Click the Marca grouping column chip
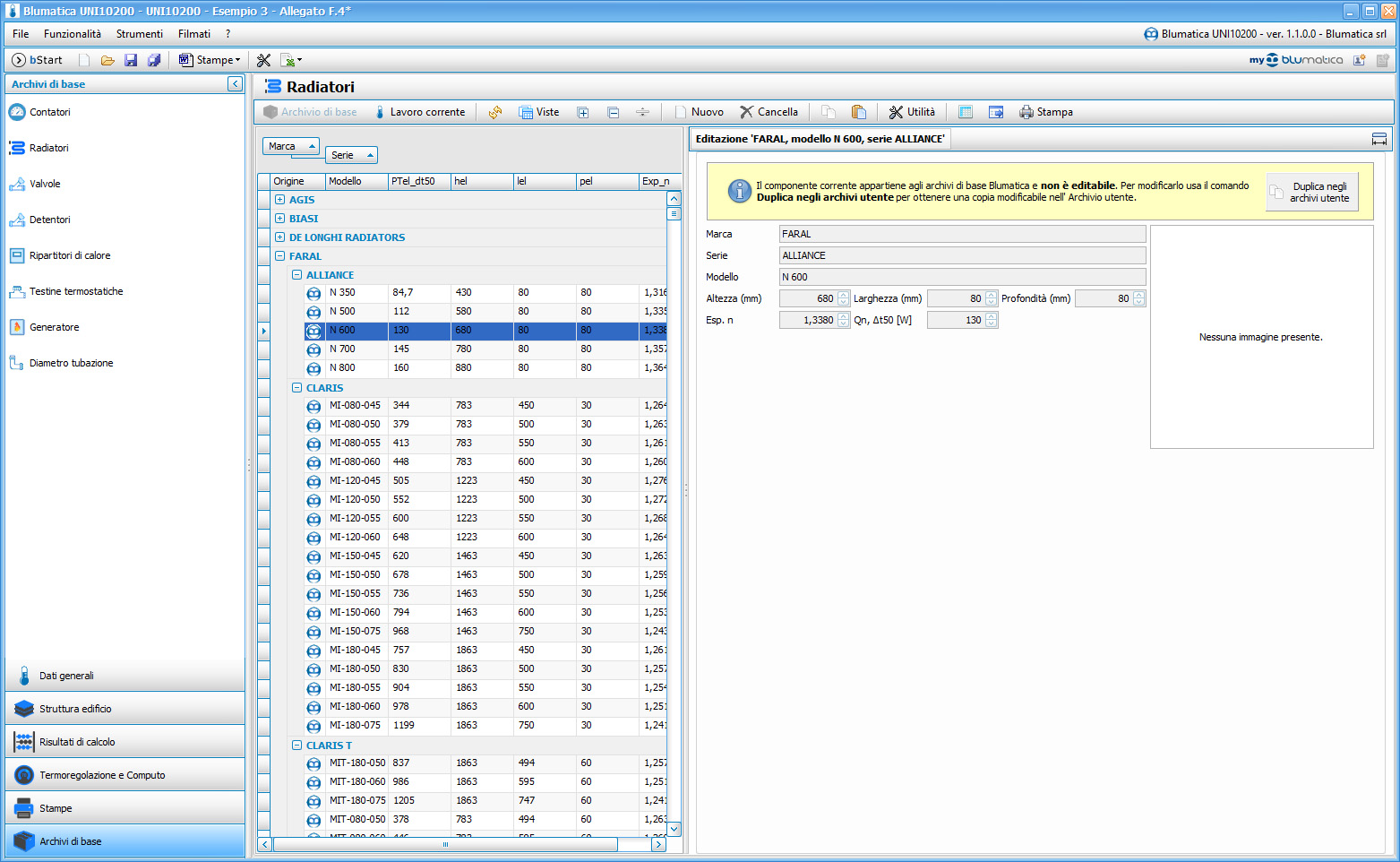Image resolution: width=1400 pixels, height=862 pixels. coord(291,146)
